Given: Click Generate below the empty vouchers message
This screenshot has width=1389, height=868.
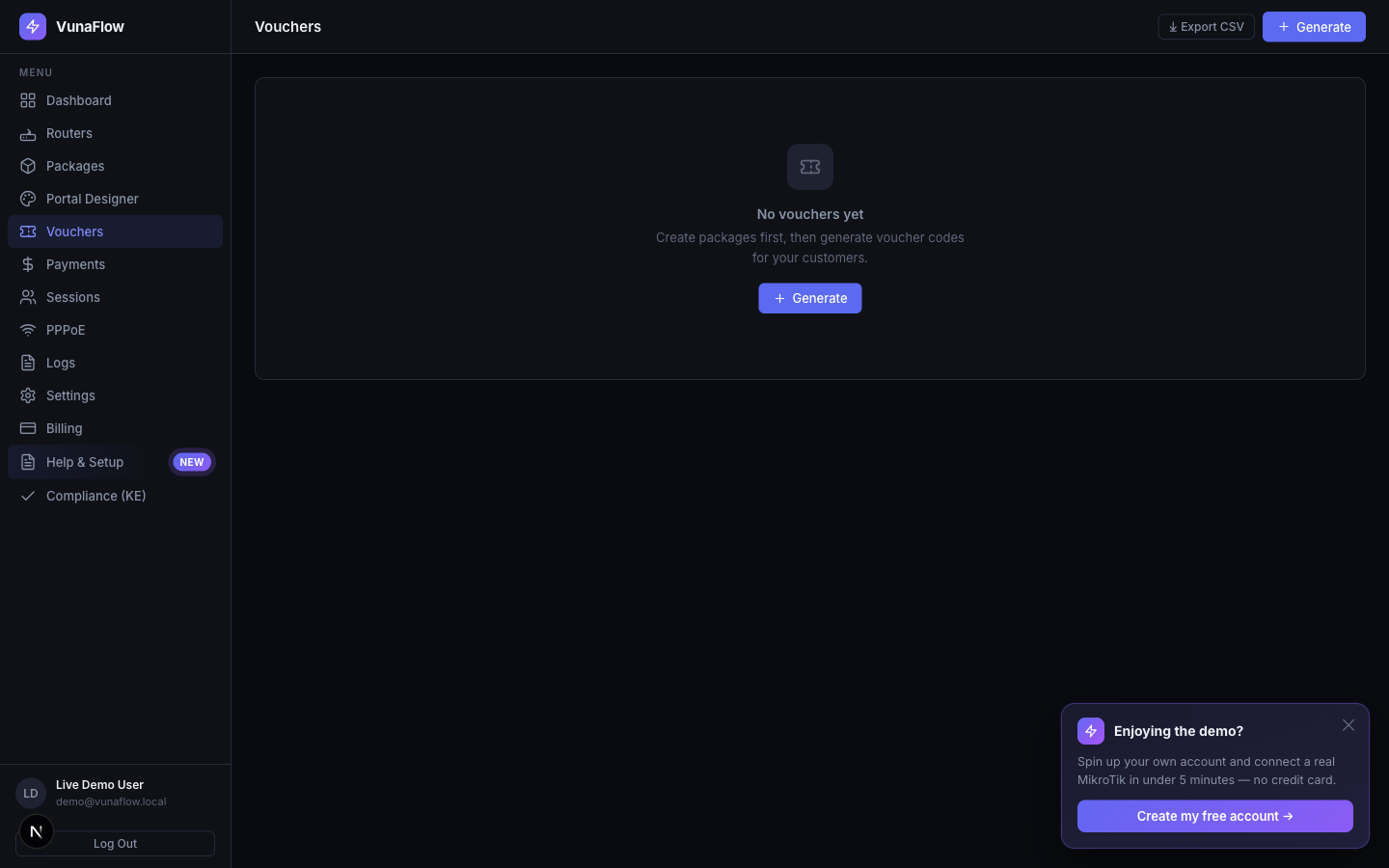Looking at the screenshot, I should pos(810,298).
